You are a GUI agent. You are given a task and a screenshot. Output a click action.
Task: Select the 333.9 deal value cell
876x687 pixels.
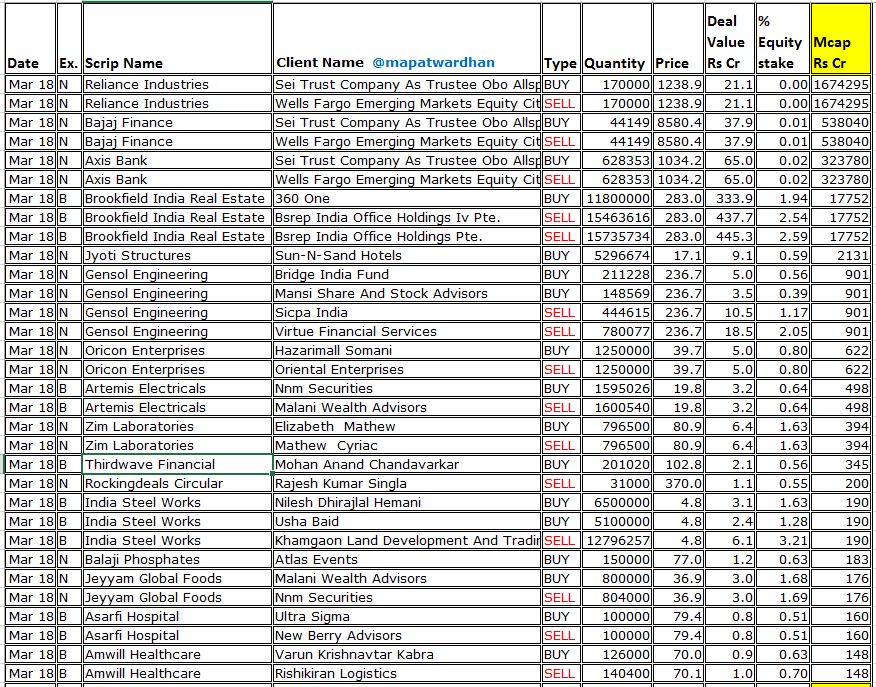pyautogui.click(x=729, y=199)
